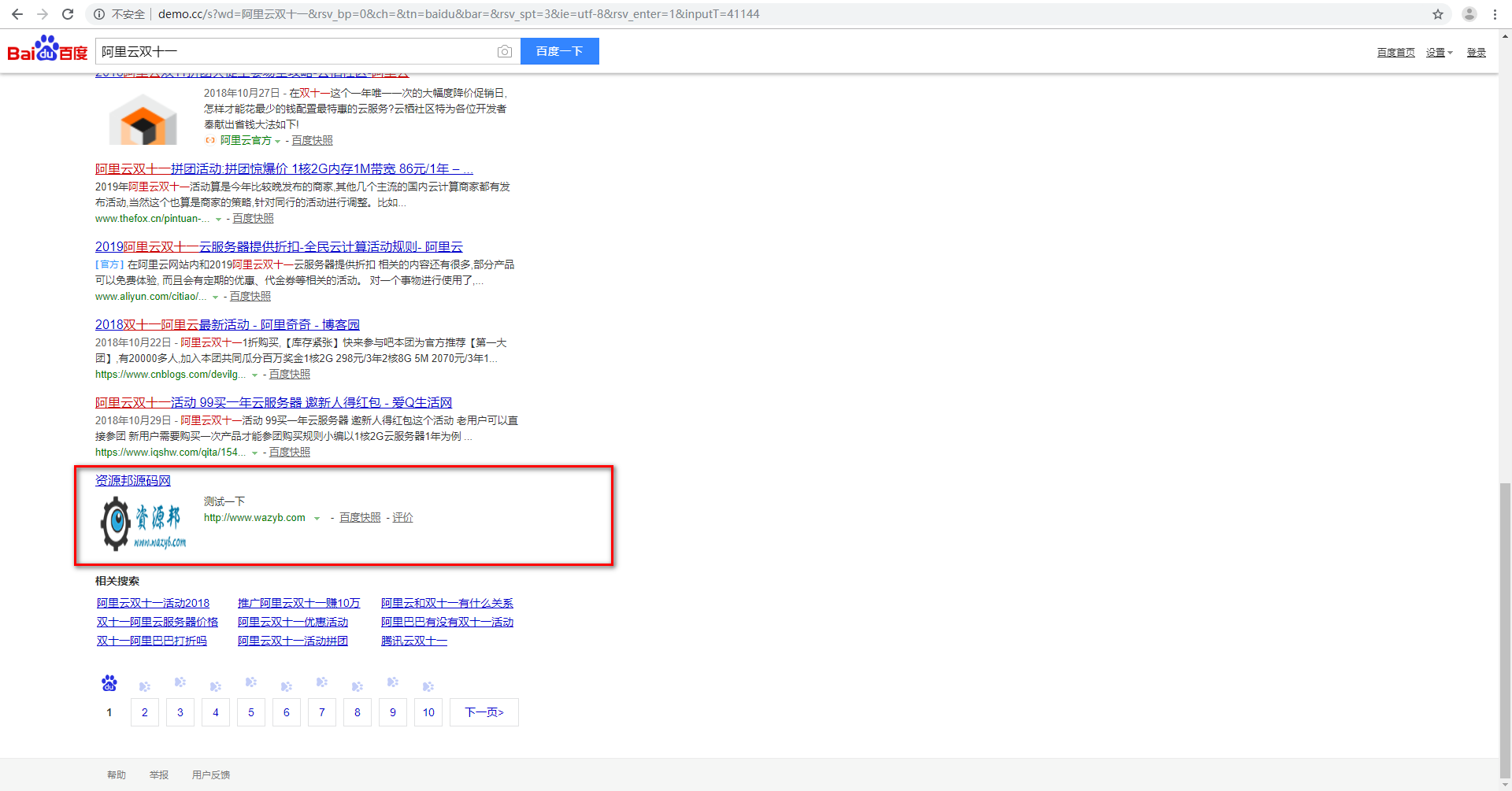Go to results page 9

[x=393, y=712]
